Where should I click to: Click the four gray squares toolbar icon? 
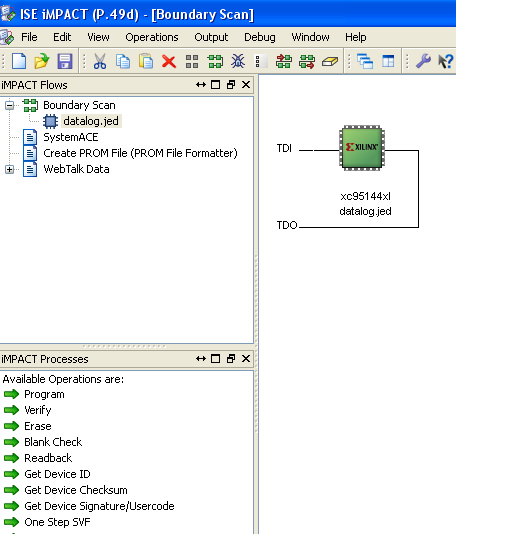(x=192, y=62)
